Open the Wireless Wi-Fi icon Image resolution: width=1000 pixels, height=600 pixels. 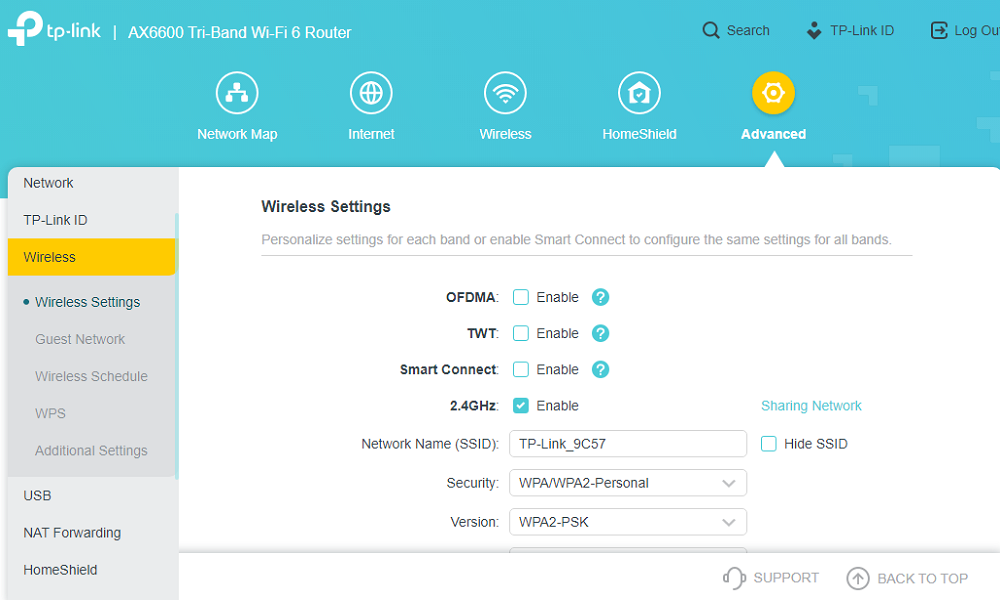tap(505, 93)
